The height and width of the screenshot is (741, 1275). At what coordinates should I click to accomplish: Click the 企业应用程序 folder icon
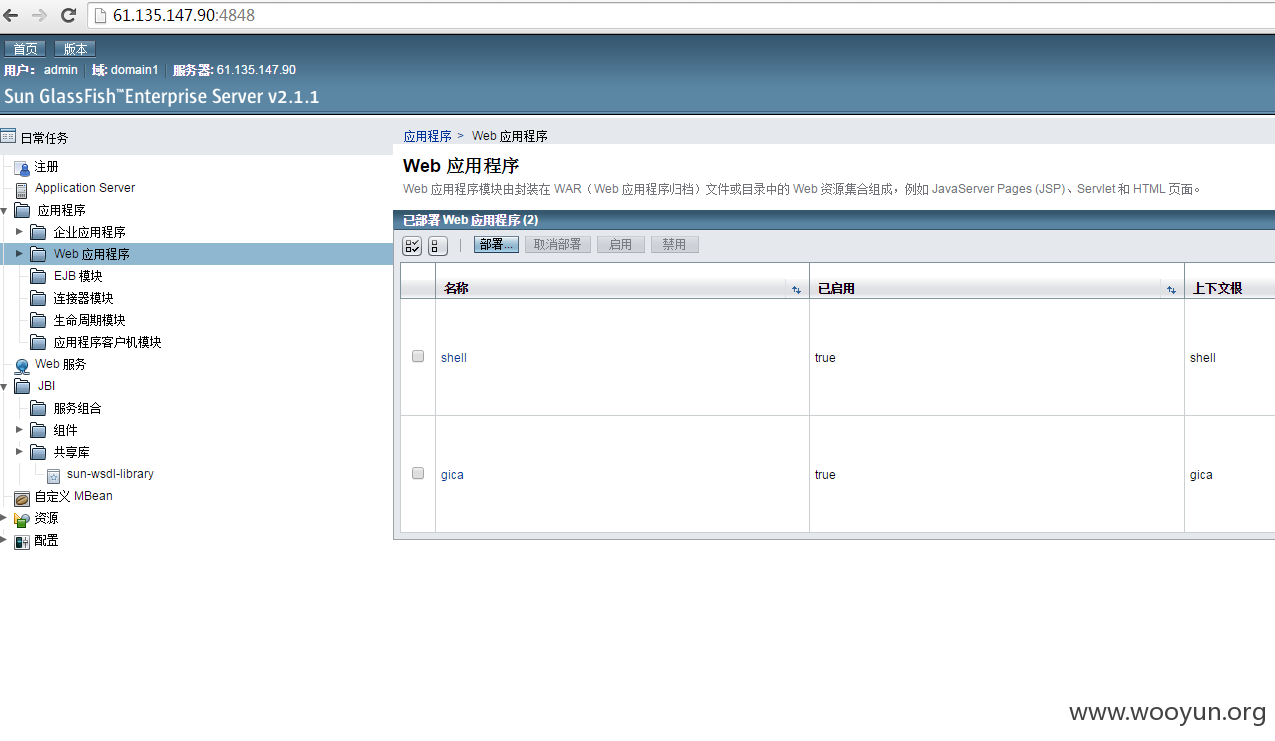pyautogui.click(x=38, y=232)
